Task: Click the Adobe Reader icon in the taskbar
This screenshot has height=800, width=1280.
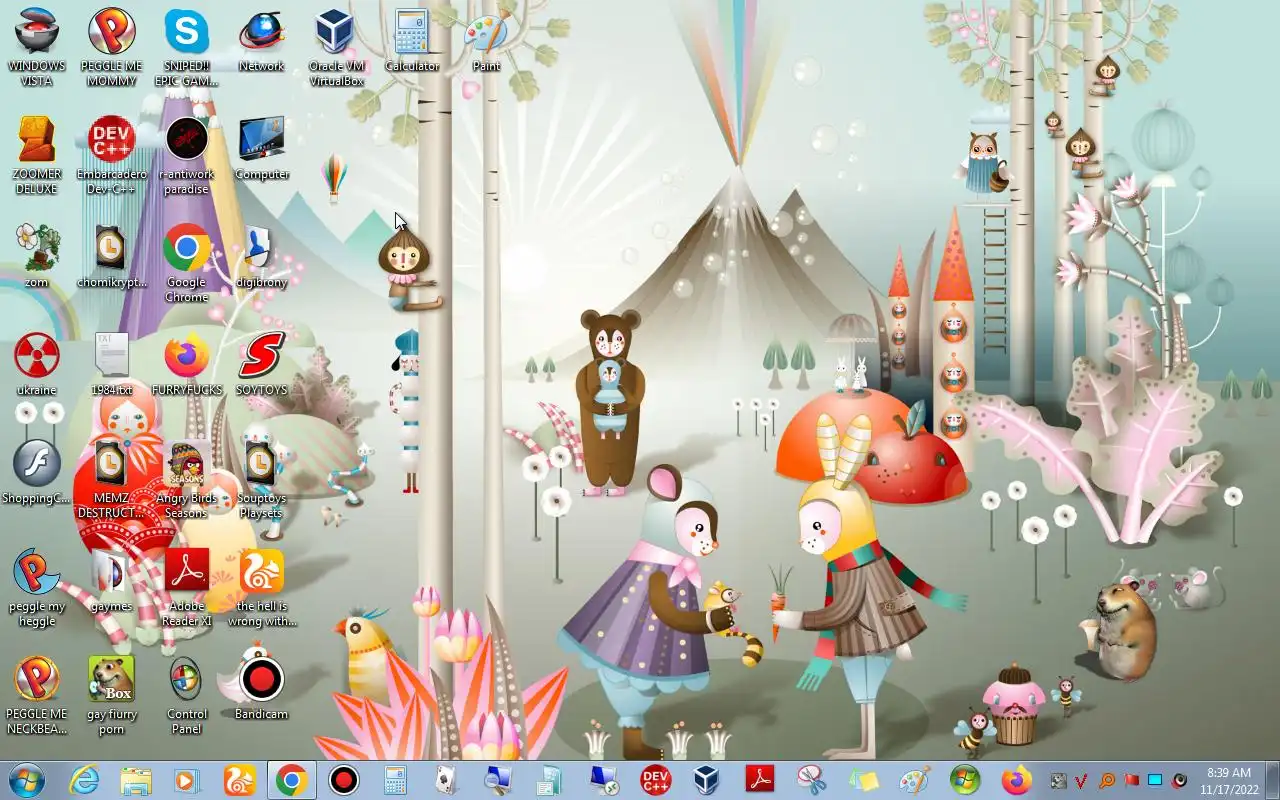Action: point(759,780)
